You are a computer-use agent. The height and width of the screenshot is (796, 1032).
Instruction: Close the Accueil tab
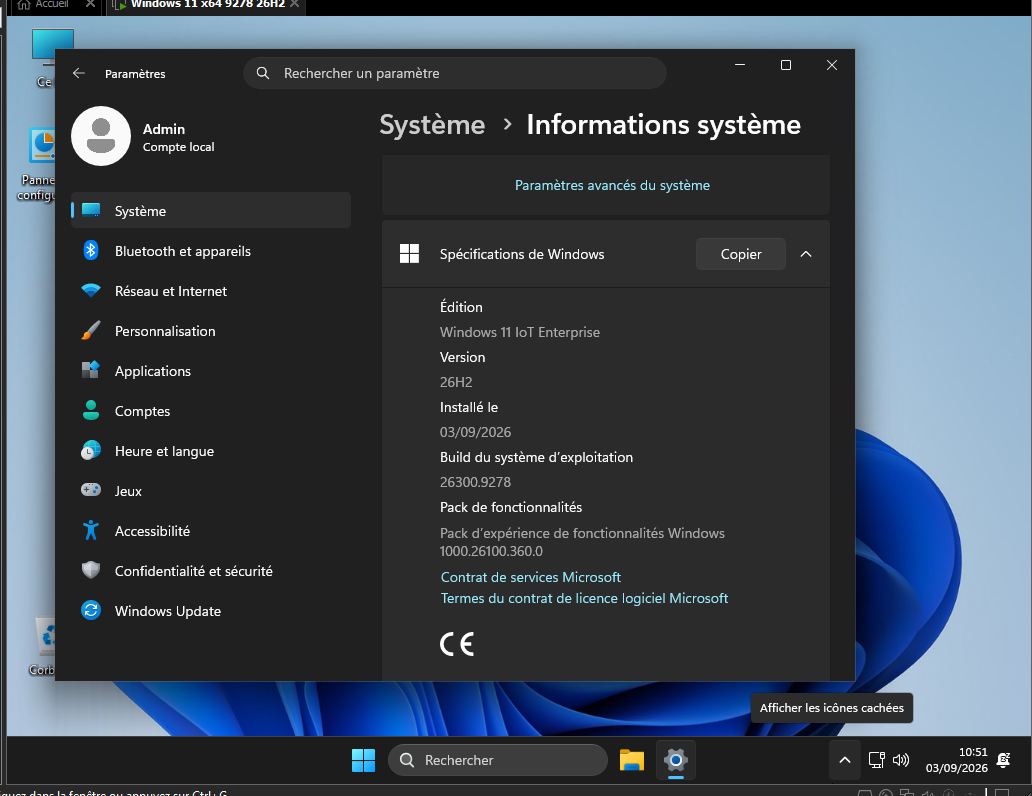tap(91, 4)
